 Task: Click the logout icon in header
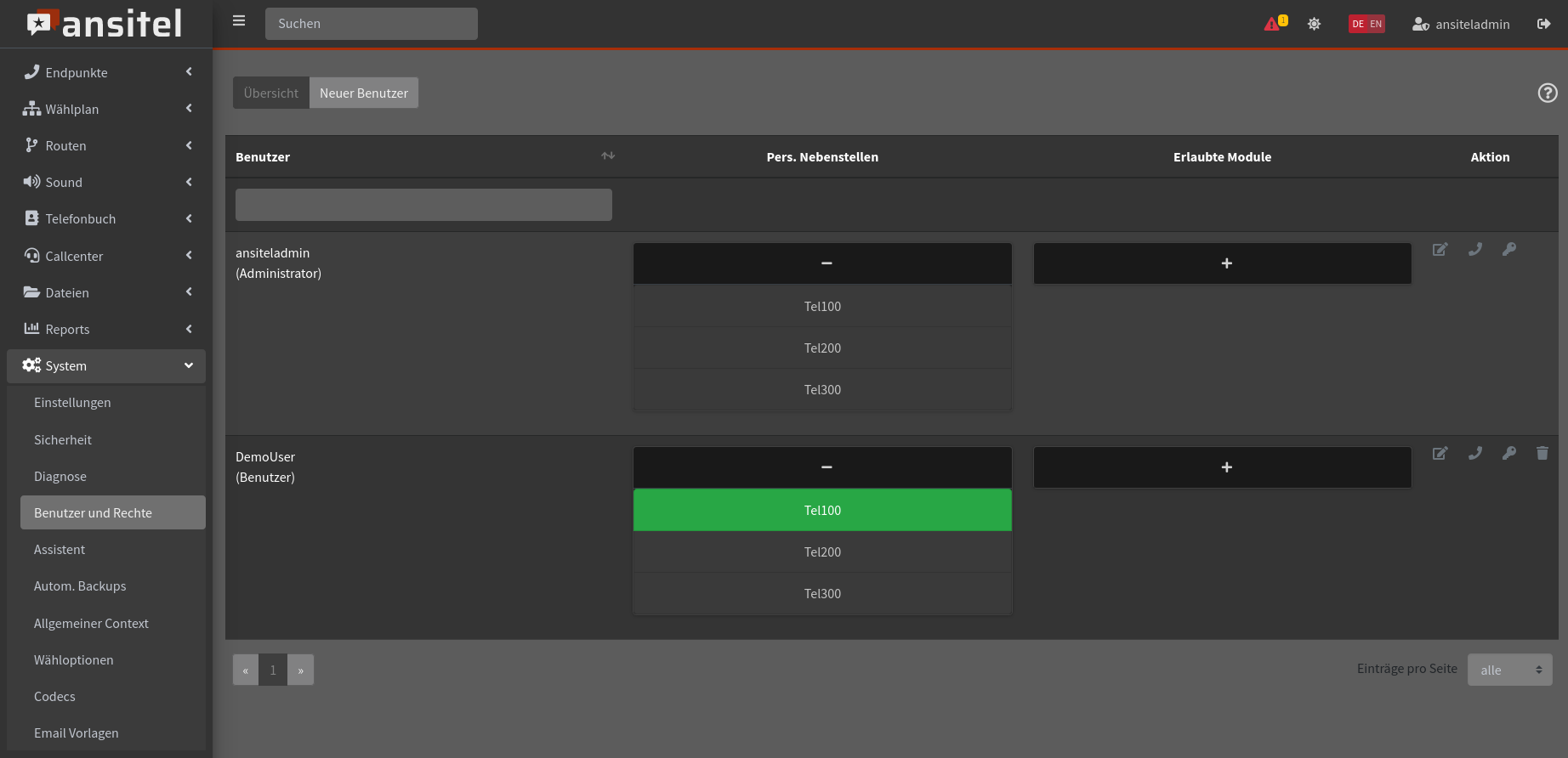pyautogui.click(x=1543, y=24)
